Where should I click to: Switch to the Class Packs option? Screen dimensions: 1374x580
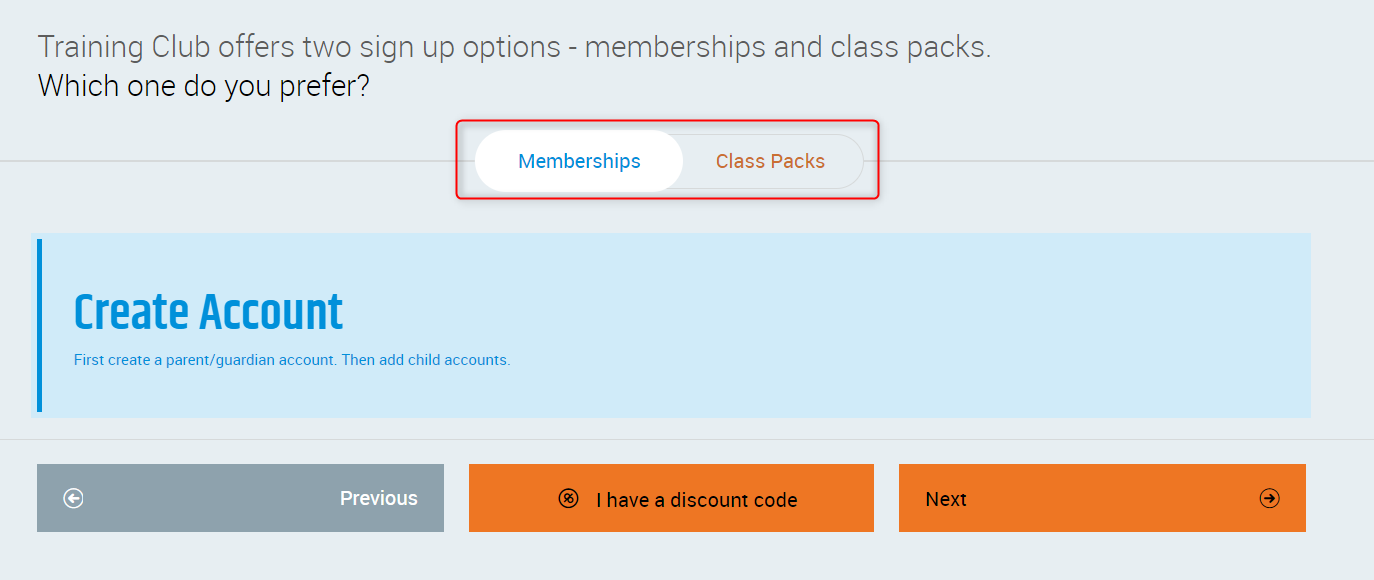[x=770, y=161]
